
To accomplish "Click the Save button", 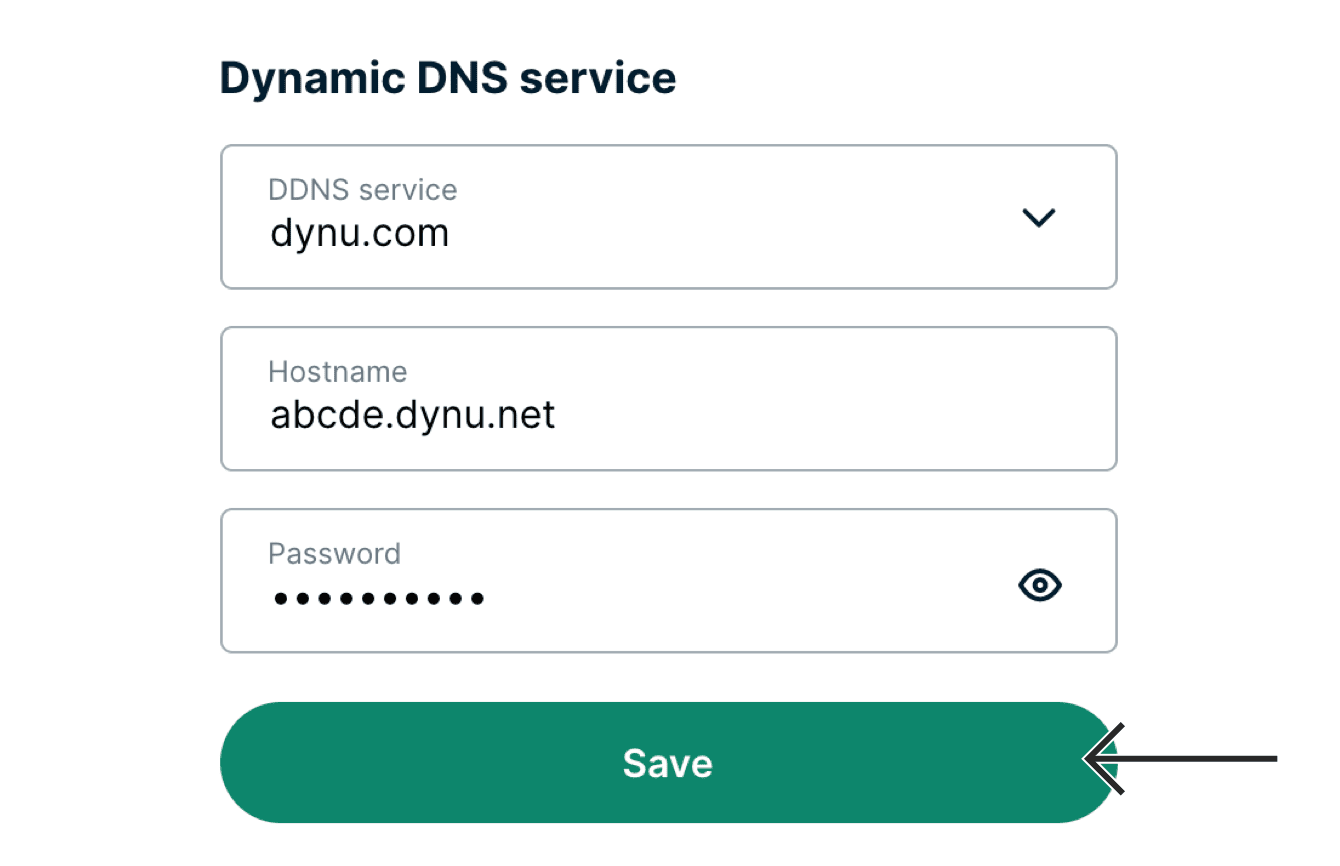I will pyautogui.click(x=667, y=763).
